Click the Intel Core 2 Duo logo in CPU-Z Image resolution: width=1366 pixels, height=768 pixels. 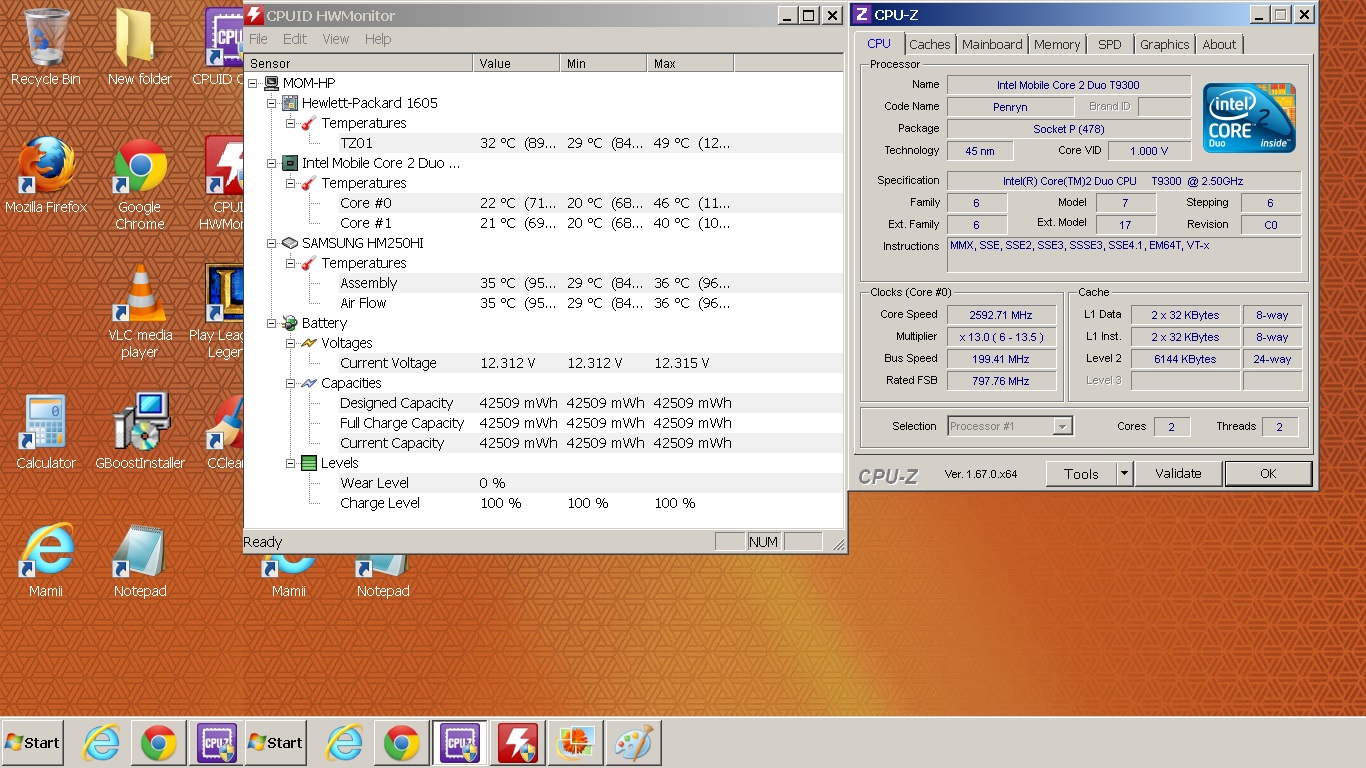[x=1249, y=117]
